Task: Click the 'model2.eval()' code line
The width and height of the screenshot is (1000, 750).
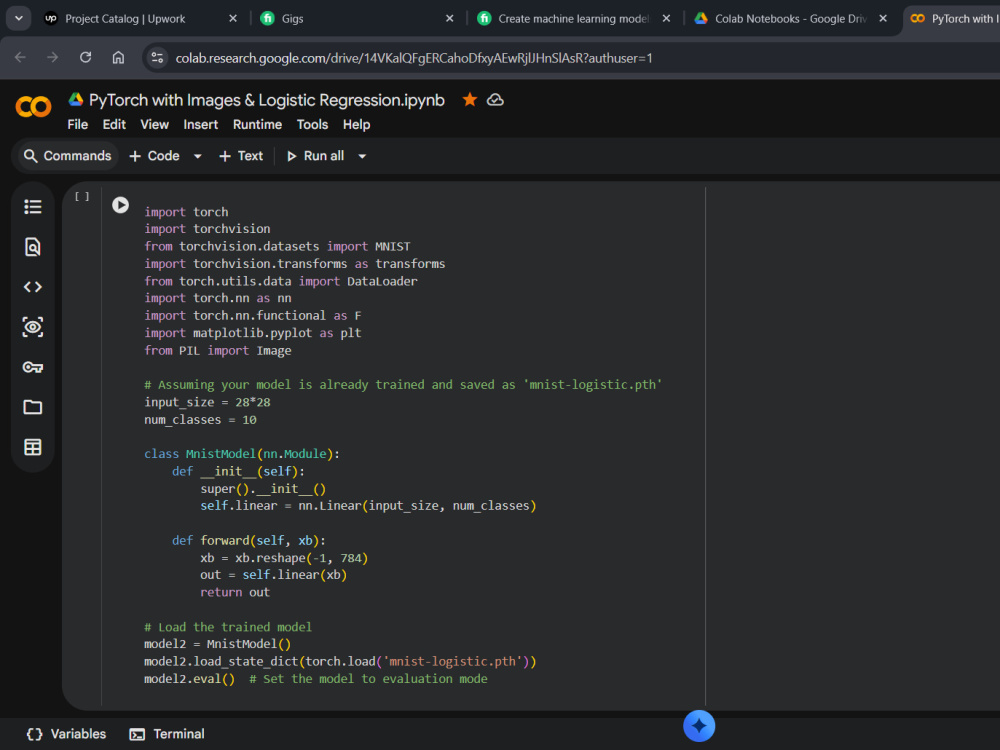Action: pos(189,679)
